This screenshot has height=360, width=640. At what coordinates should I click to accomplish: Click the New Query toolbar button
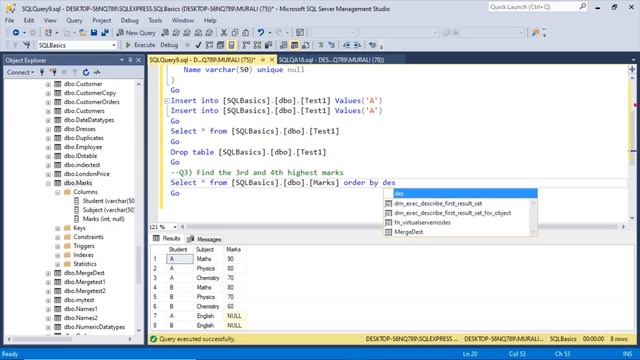coord(136,33)
